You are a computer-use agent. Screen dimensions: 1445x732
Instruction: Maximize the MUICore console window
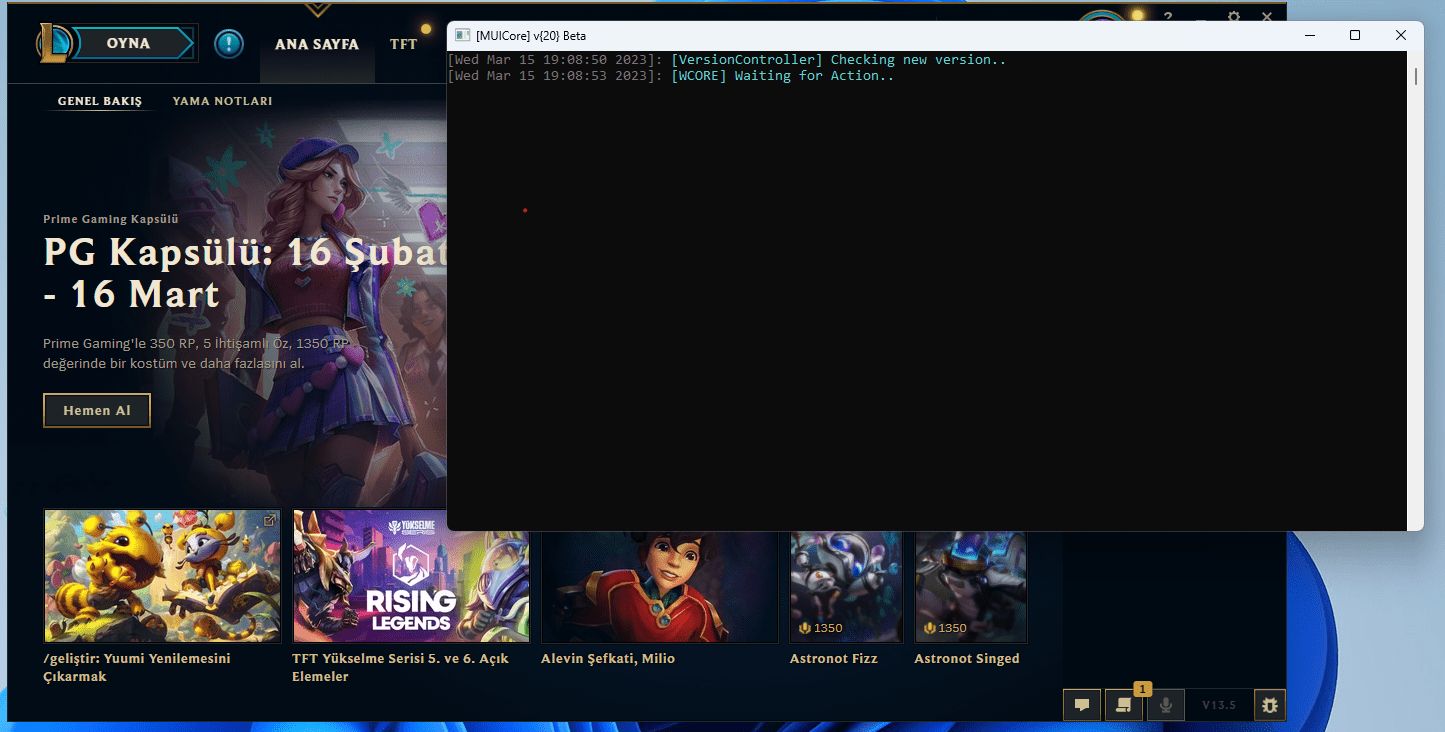click(x=1355, y=35)
